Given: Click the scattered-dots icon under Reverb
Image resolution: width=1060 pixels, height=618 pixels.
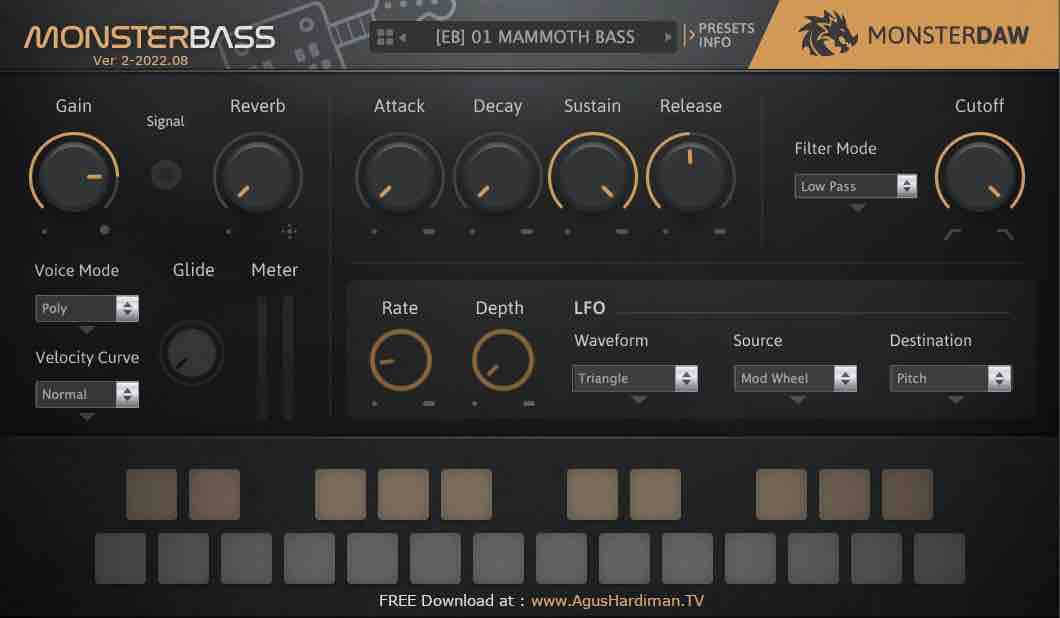Looking at the screenshot, I should click(x=289, y=231).
